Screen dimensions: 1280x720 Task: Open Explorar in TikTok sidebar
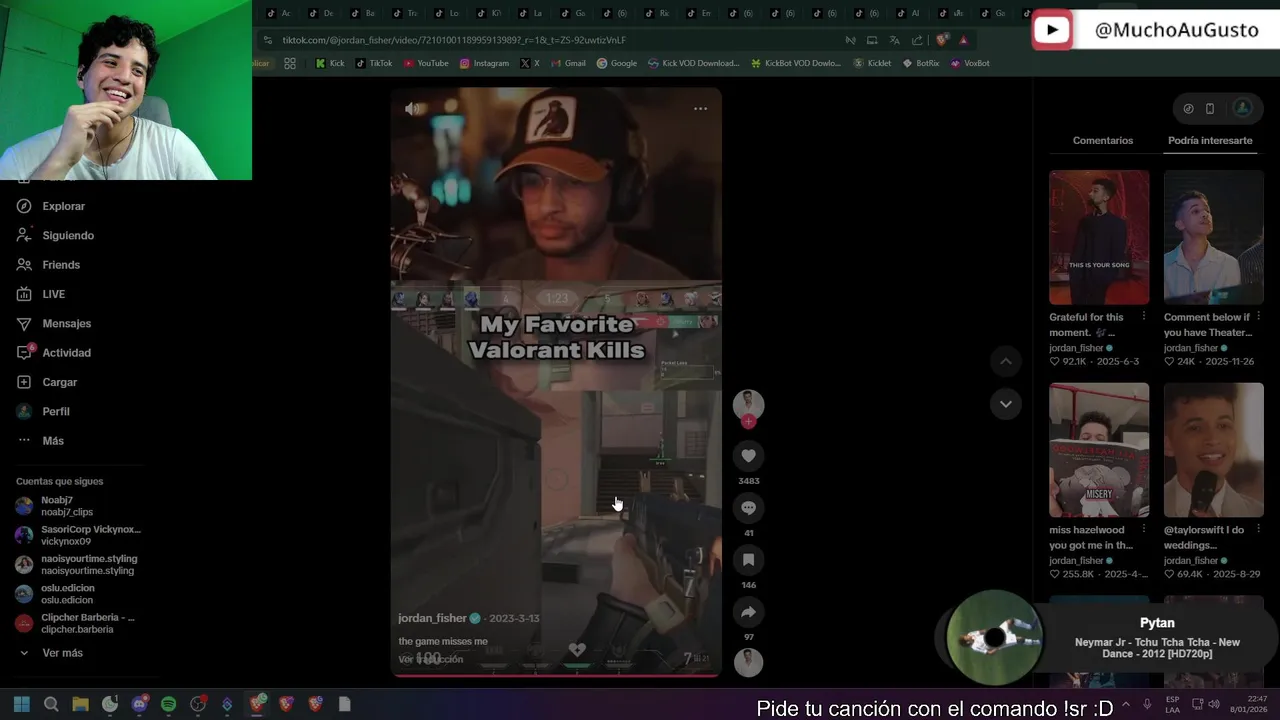point(52,206)
